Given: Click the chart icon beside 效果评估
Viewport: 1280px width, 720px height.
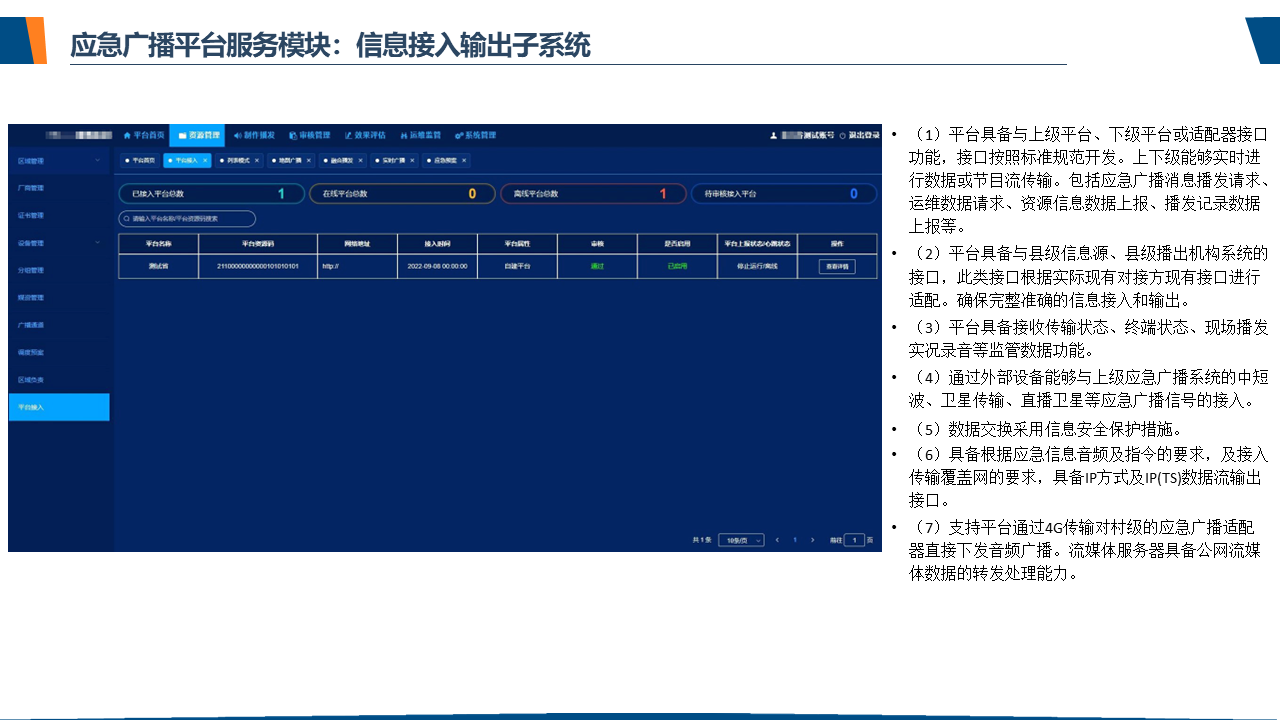Looking at the screenshot, I should pos(349,135).
